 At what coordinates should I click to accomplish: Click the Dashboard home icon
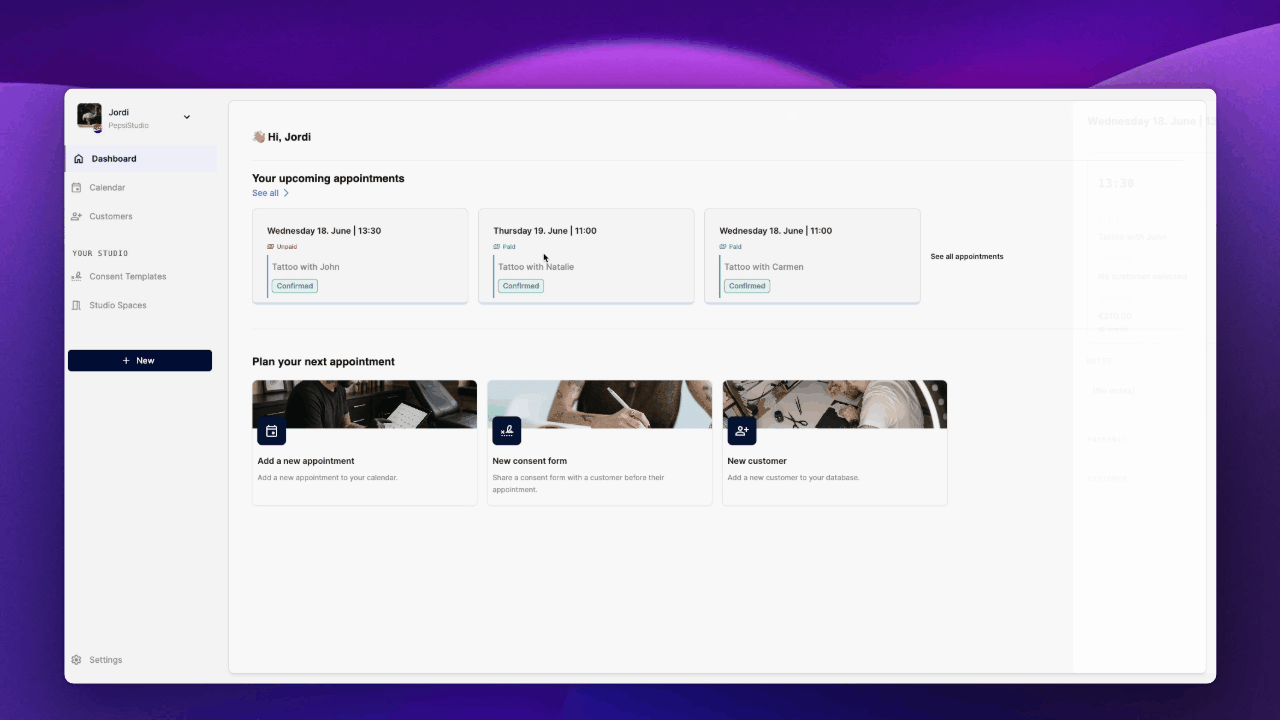pyautogui.click(x=78, y=159)
